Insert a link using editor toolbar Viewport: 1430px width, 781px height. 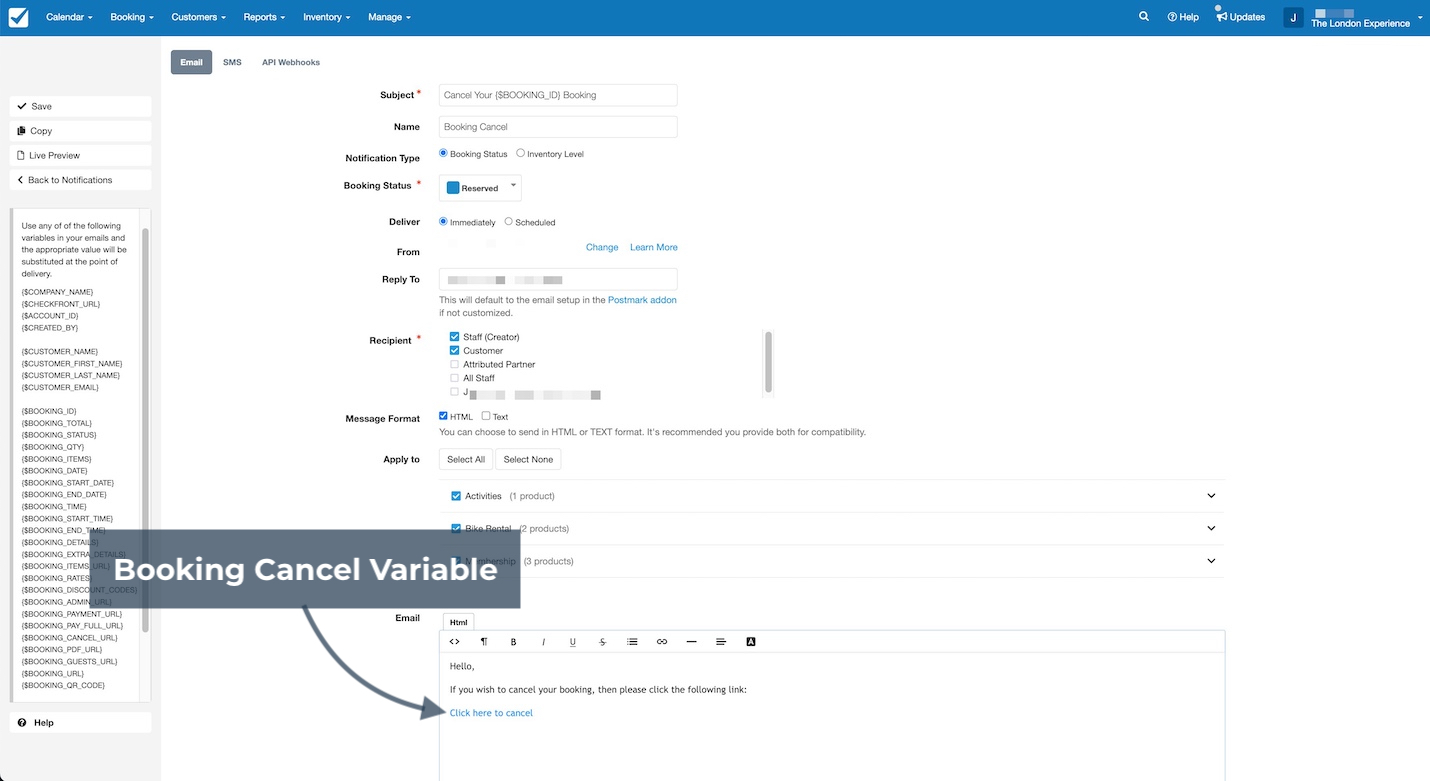[662, 642]
